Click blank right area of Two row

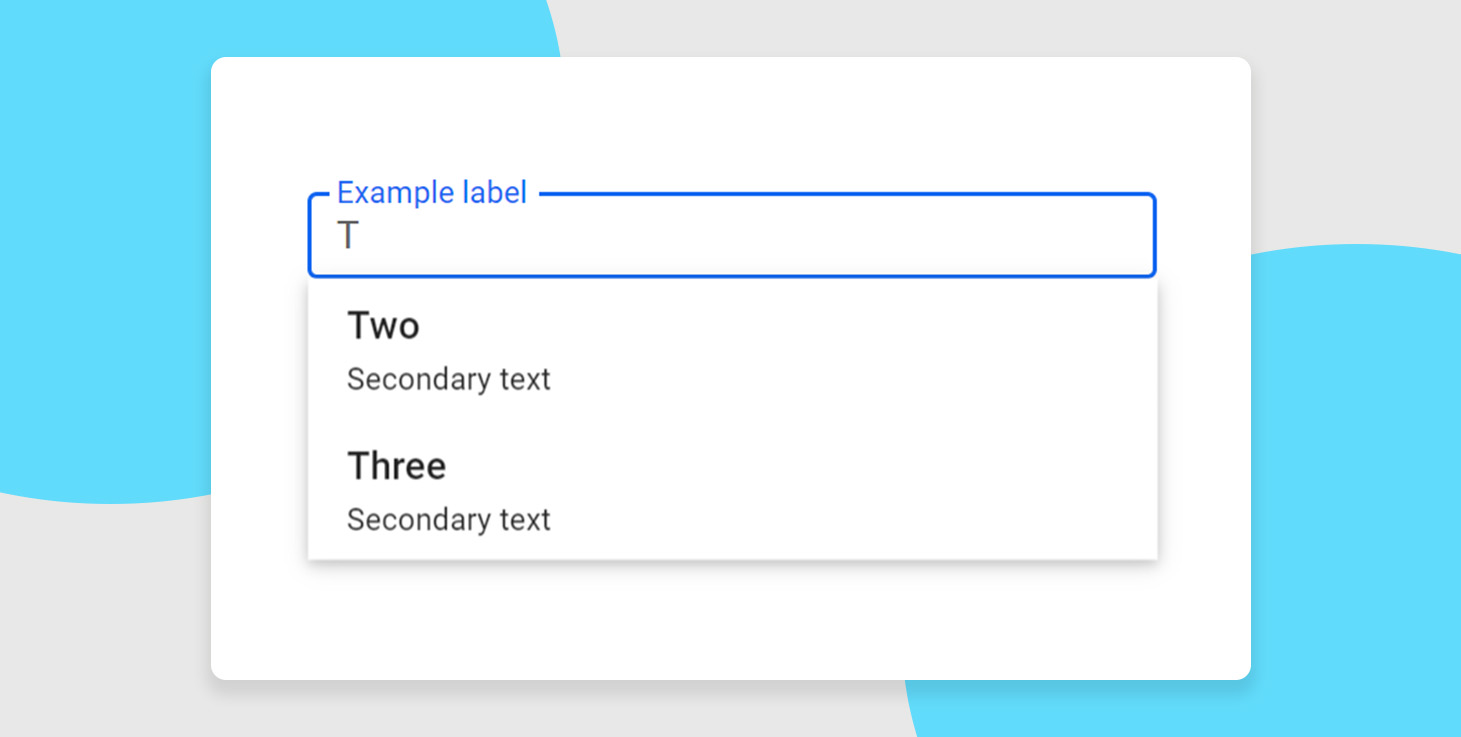[950, 350]
